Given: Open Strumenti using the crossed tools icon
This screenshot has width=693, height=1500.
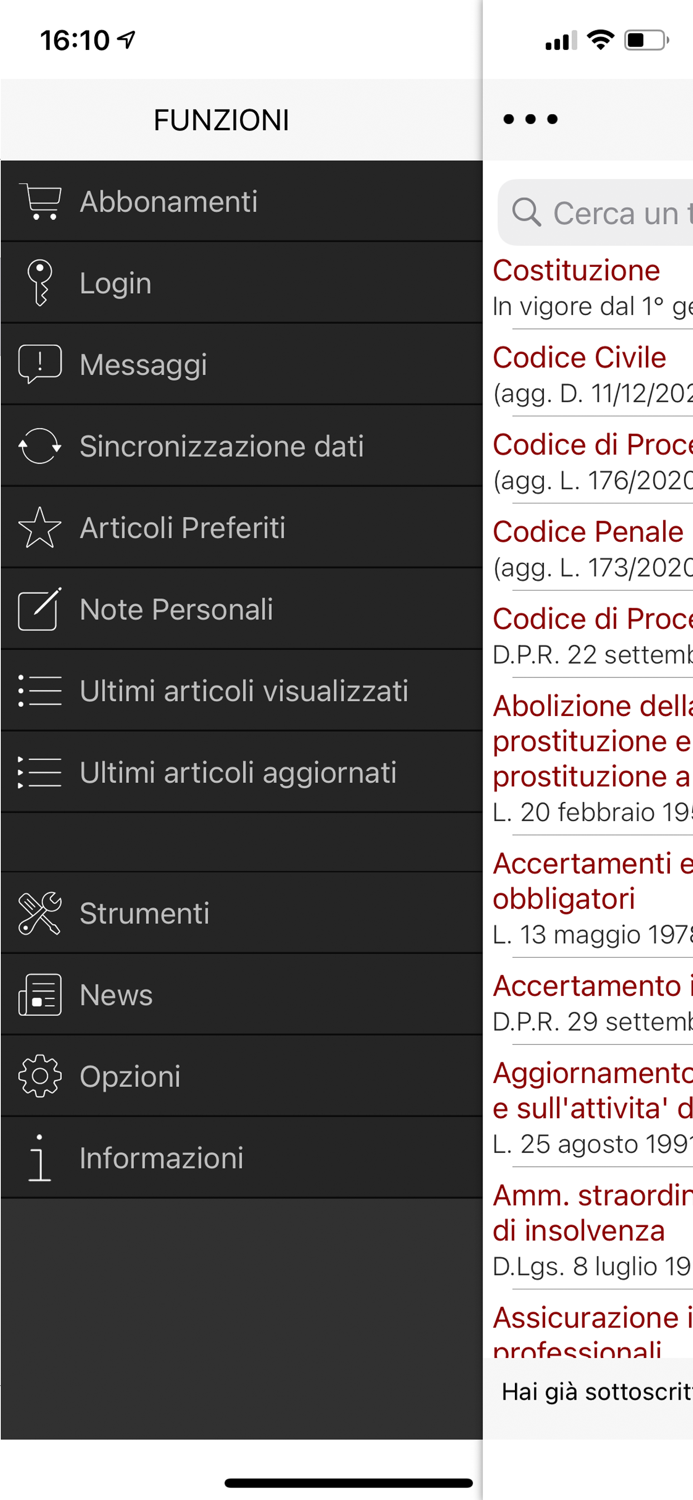Looking at the screenshot, I should coord(40,913).
